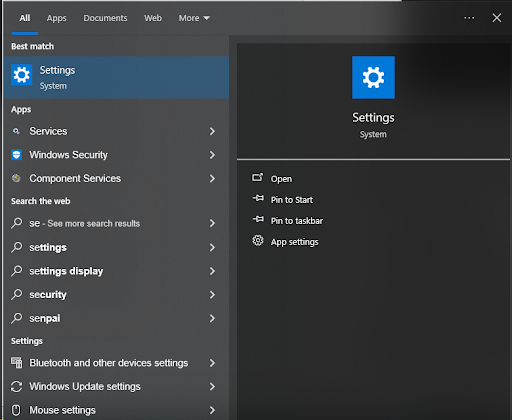Switch to the All tab
Viewport: 512px width, 420px height.
click(x=25, y=18)
